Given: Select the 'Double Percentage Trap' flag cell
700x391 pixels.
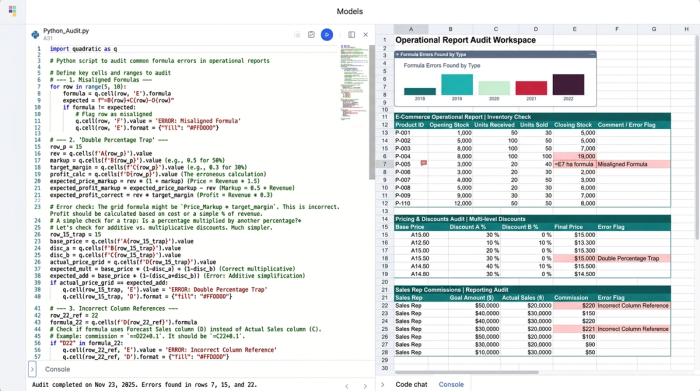Looking at the screenshot, I should 633,258.
